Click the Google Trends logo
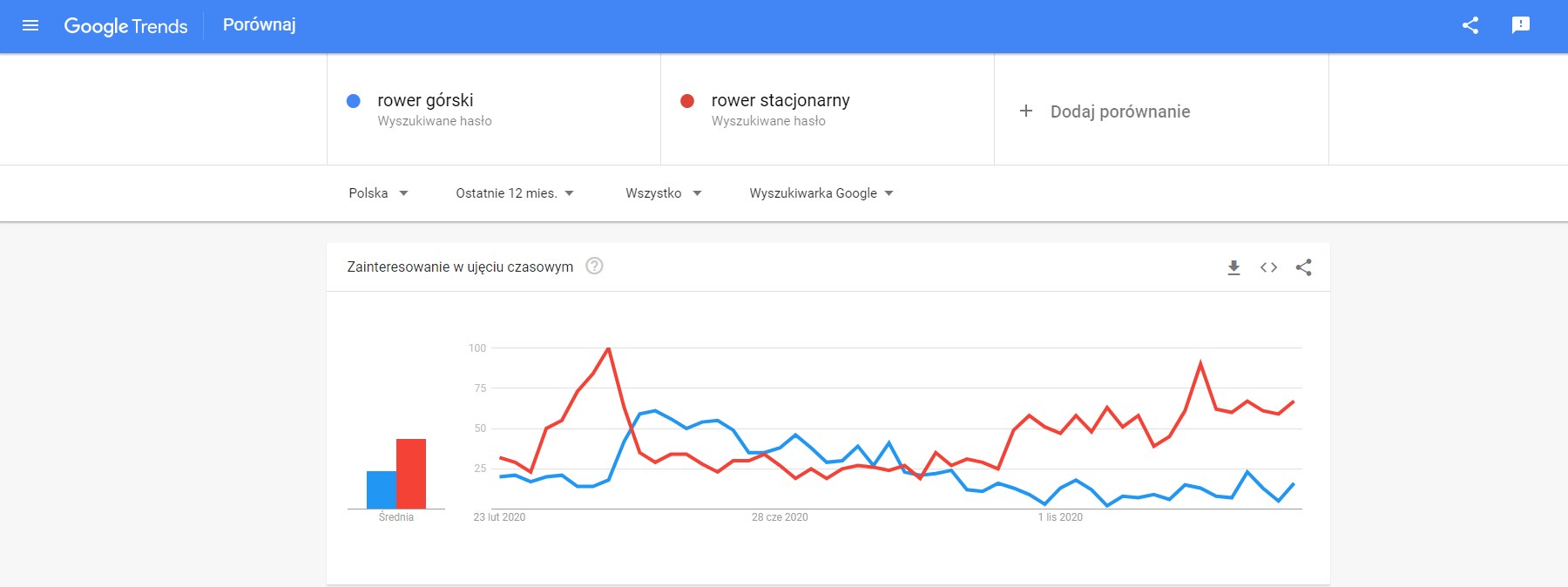Screen dimensions: 1568x587 [125, 25]
